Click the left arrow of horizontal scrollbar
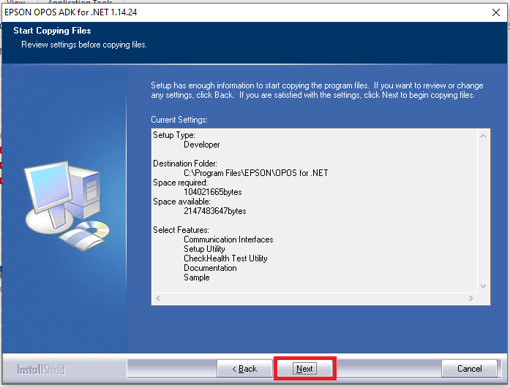Screen dimensions: 510x387 click(x=158, y=298)
